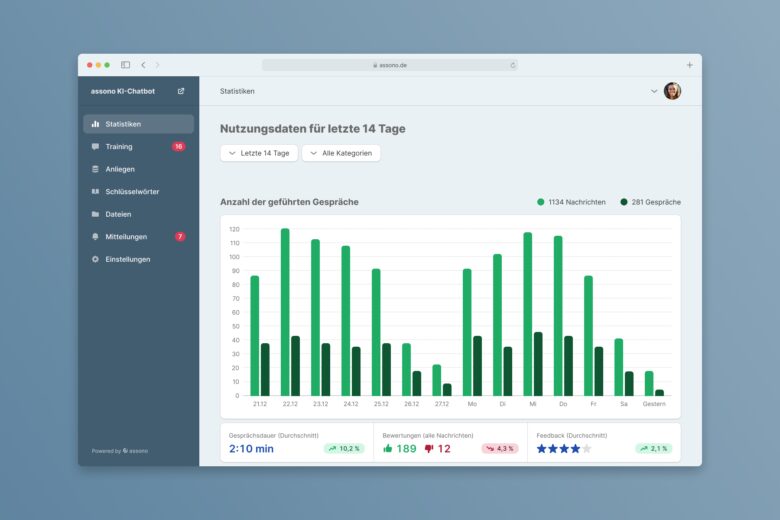Toggle the 1134 Nachrichten legend series

pos(570,202)
